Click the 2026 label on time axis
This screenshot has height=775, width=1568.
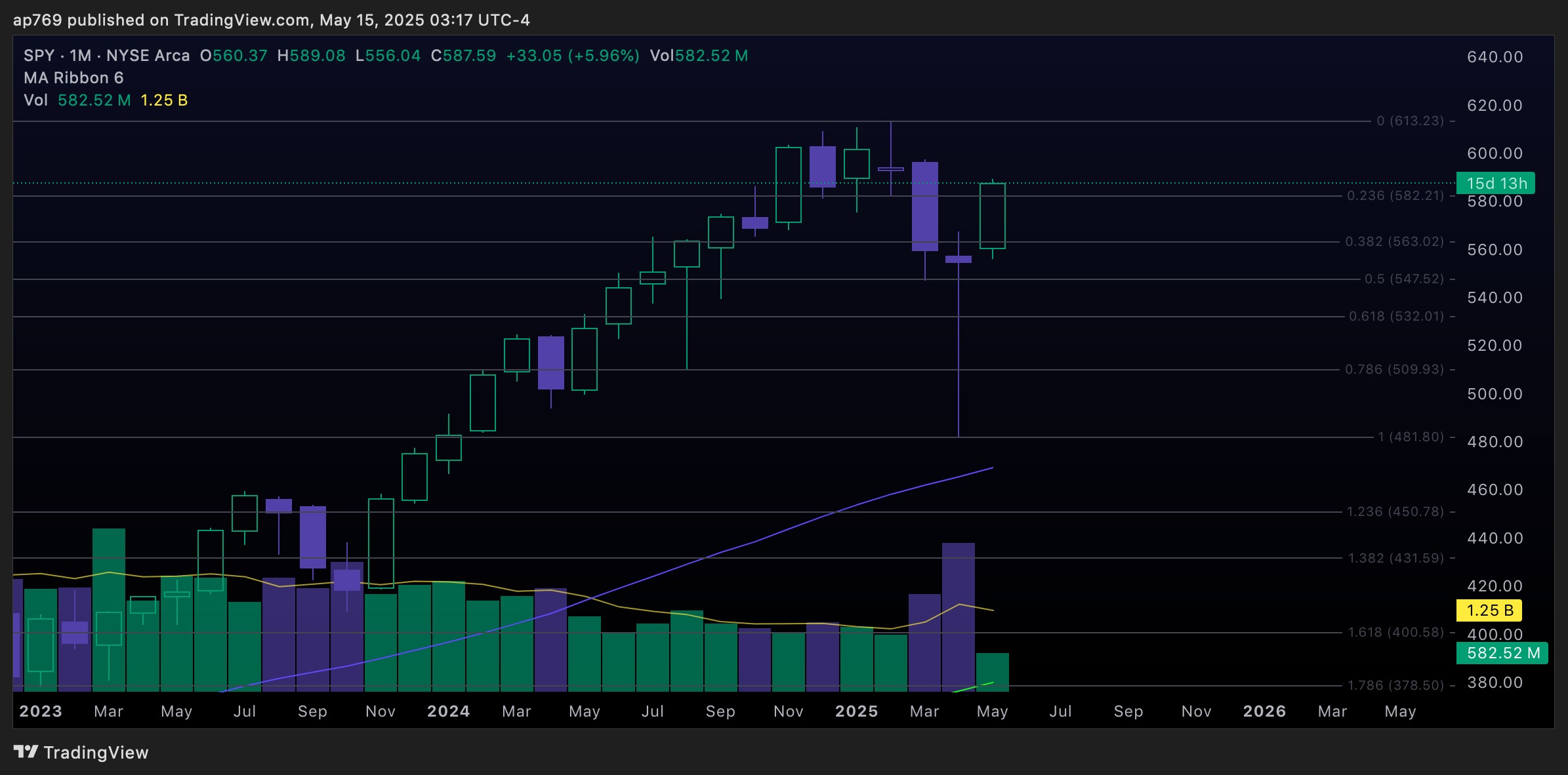1265,711
